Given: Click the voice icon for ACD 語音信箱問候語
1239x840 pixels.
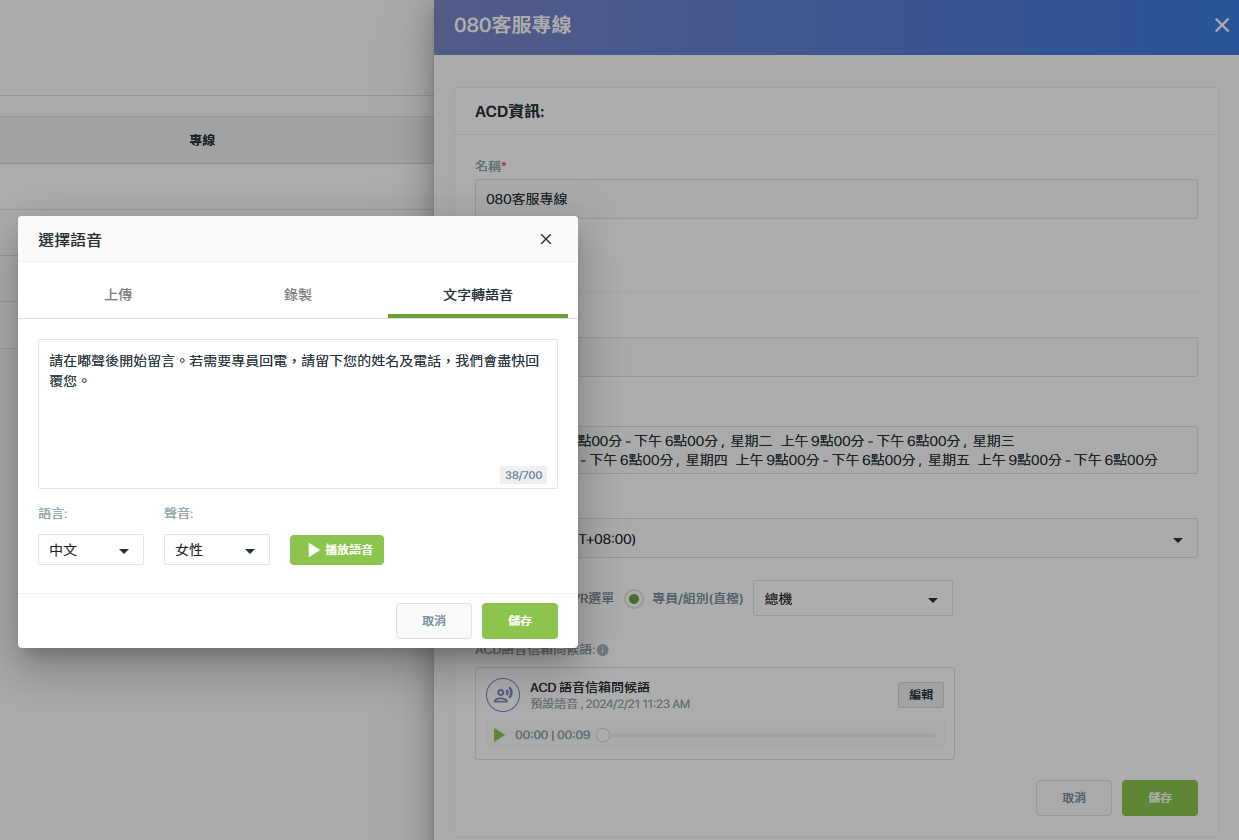Looking at the screenshot, I should 502,694.
